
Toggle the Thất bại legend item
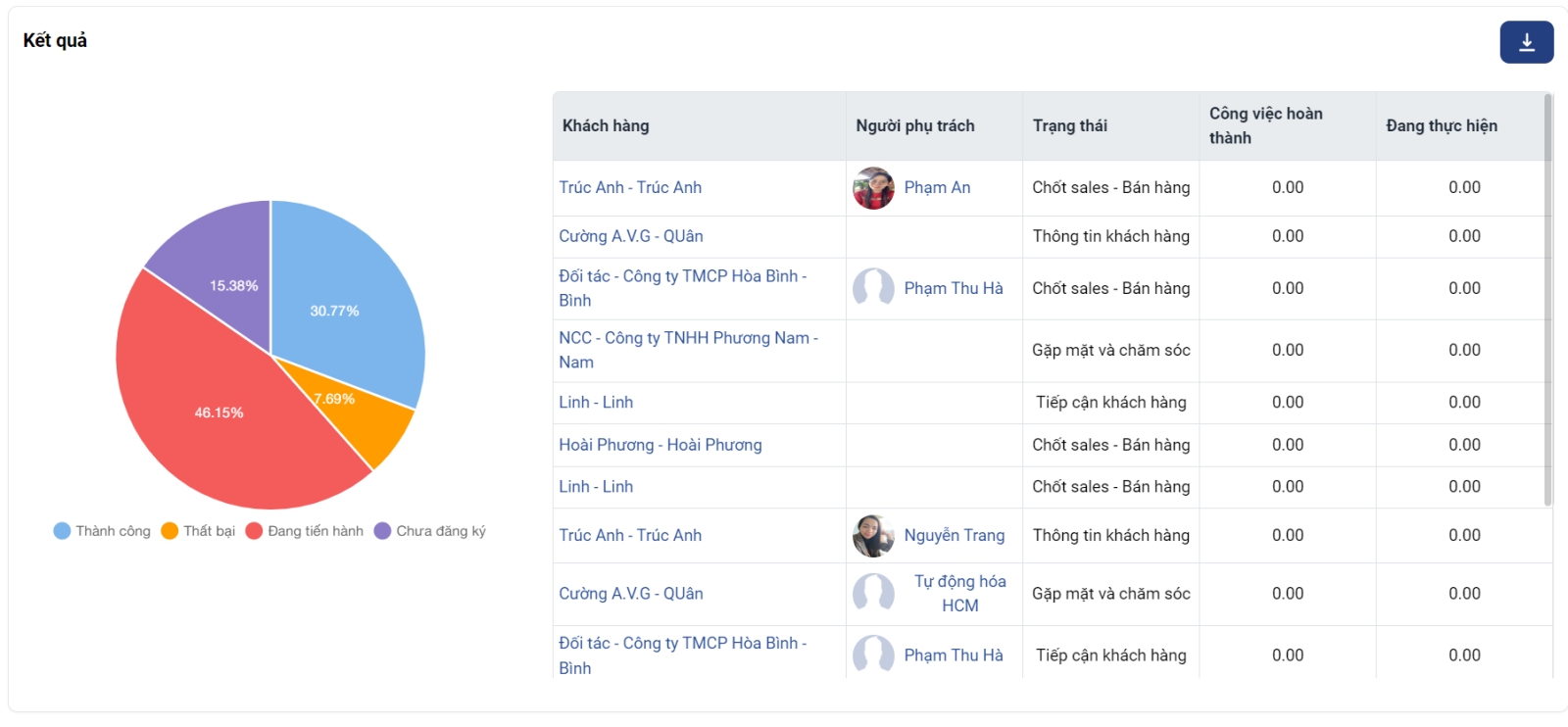199,531
